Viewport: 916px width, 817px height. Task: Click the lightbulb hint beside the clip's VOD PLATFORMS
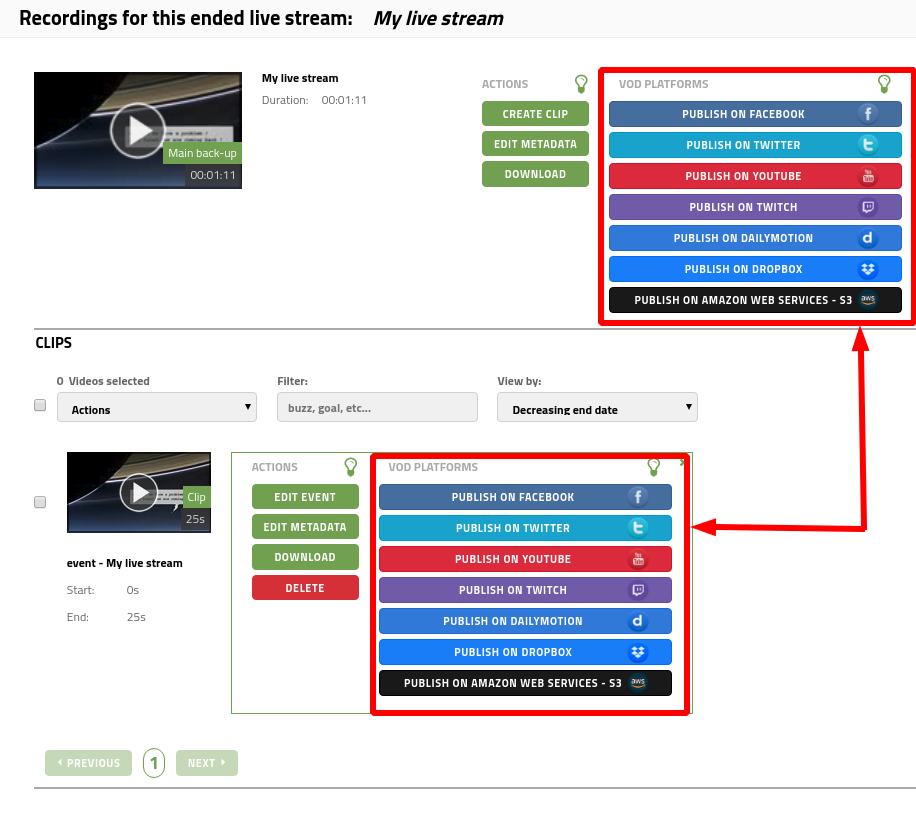(654, 467)
